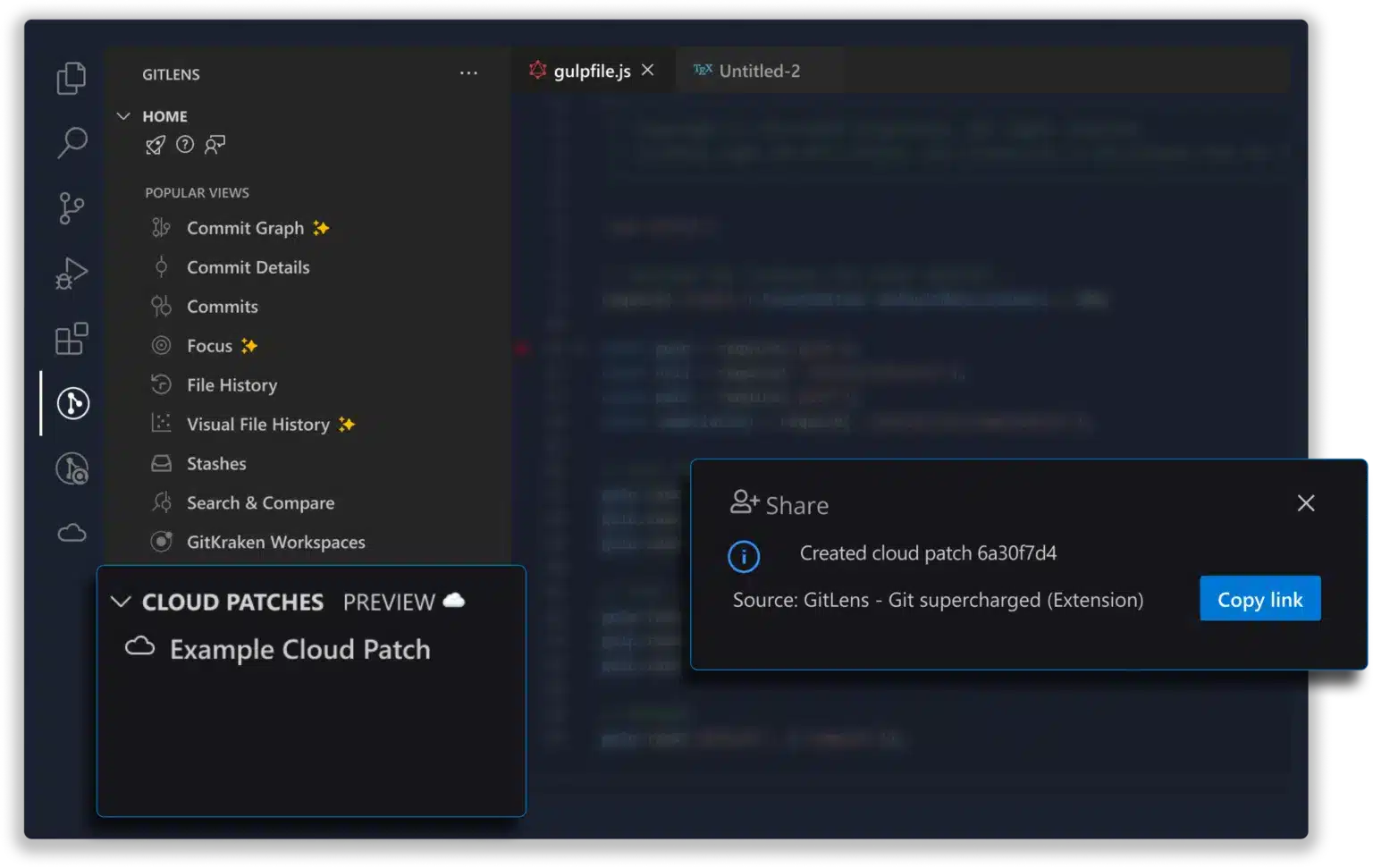Click the Visual File History chart icon
Image resolution: width=1373 pixels, height=868 pixels.
point(161,423)
